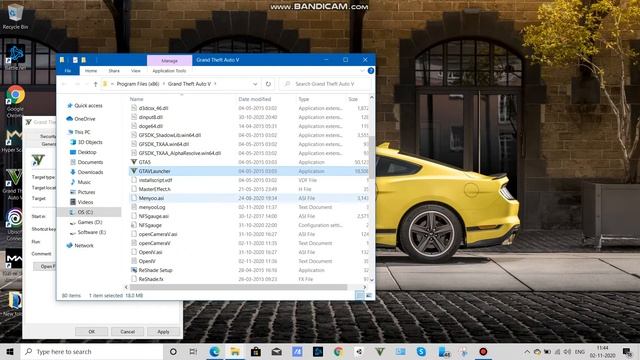Open Explorer help via the blue question mark

click(371, 71)
